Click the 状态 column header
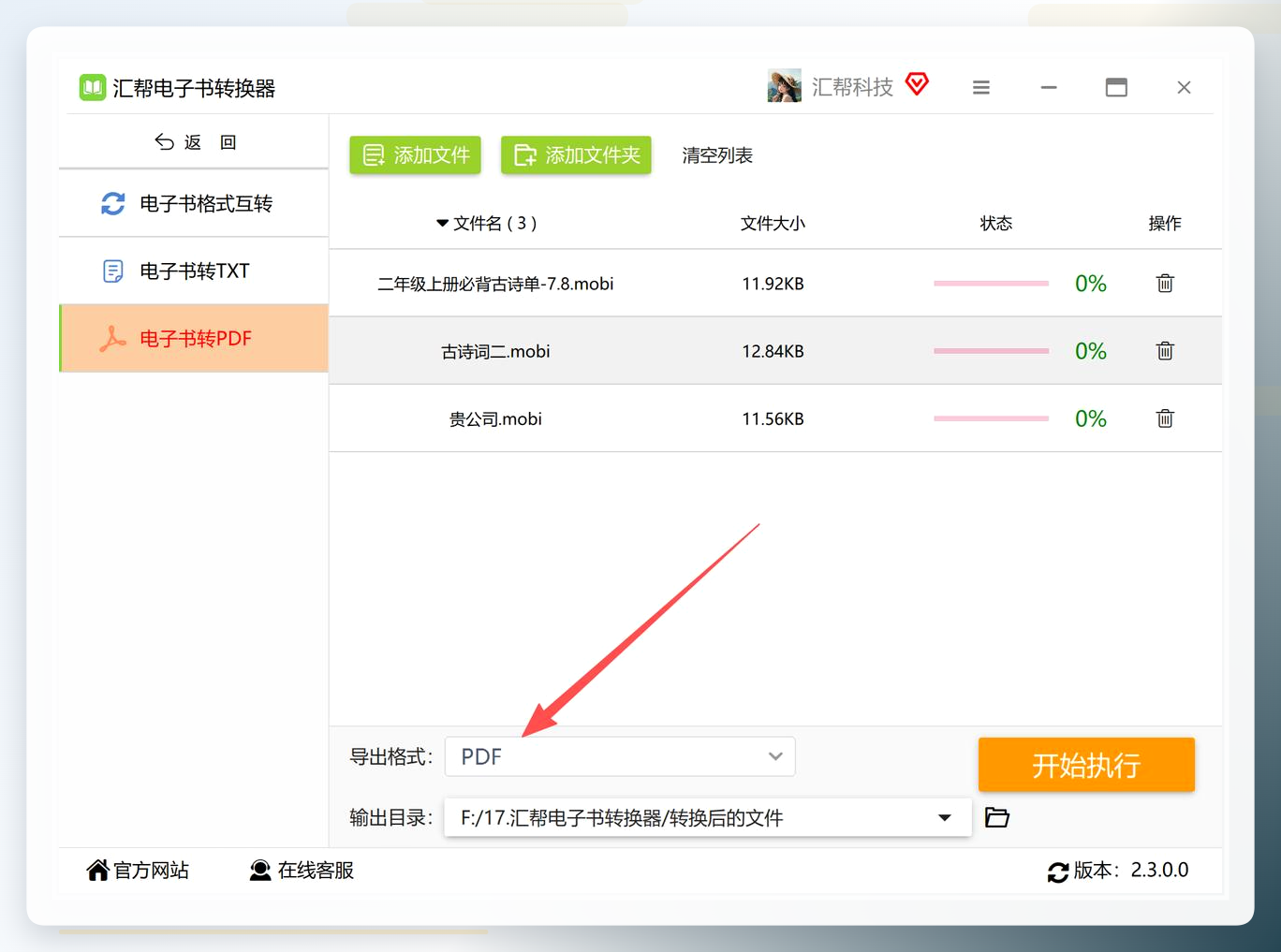This screenshot has height=952, width=1281. 996,223
